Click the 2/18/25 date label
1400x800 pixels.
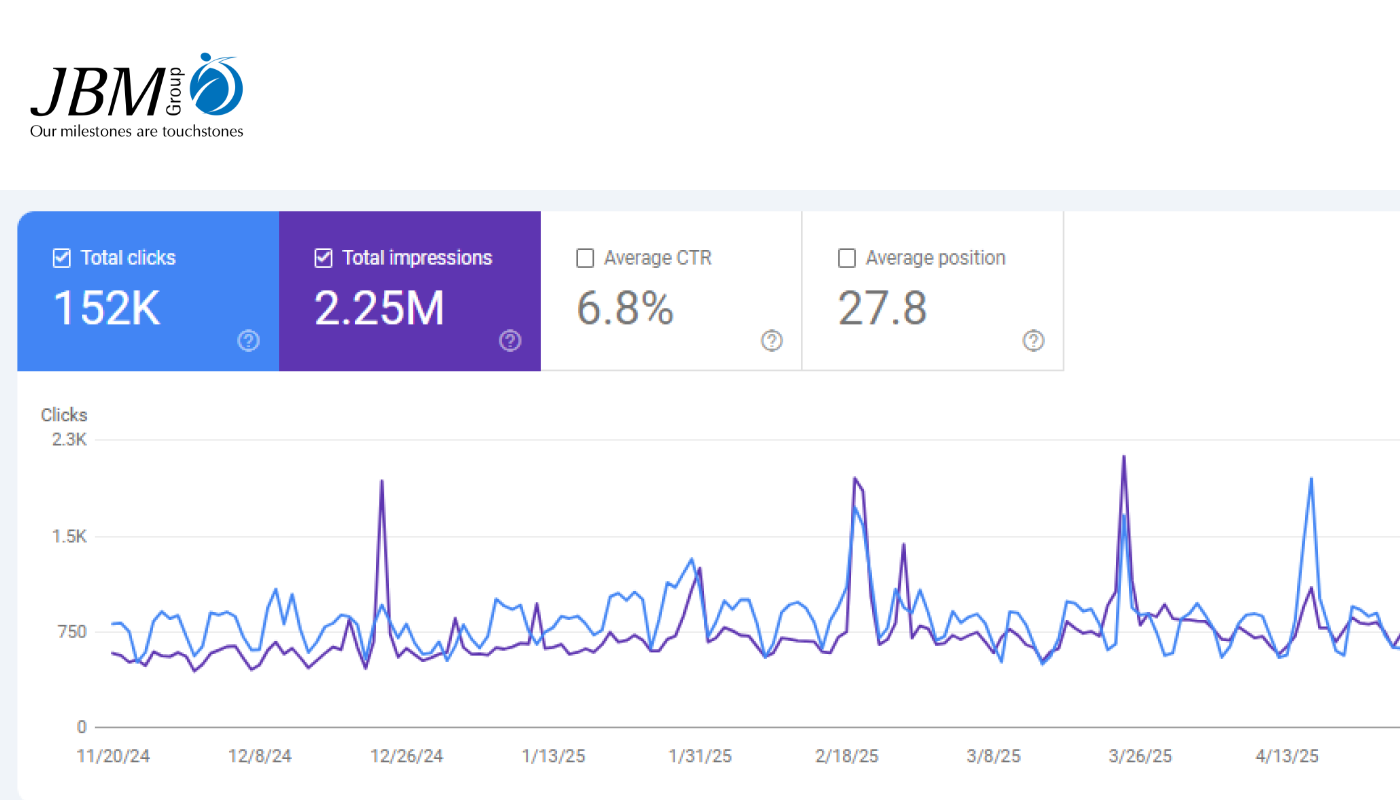(x=847, y=756)
